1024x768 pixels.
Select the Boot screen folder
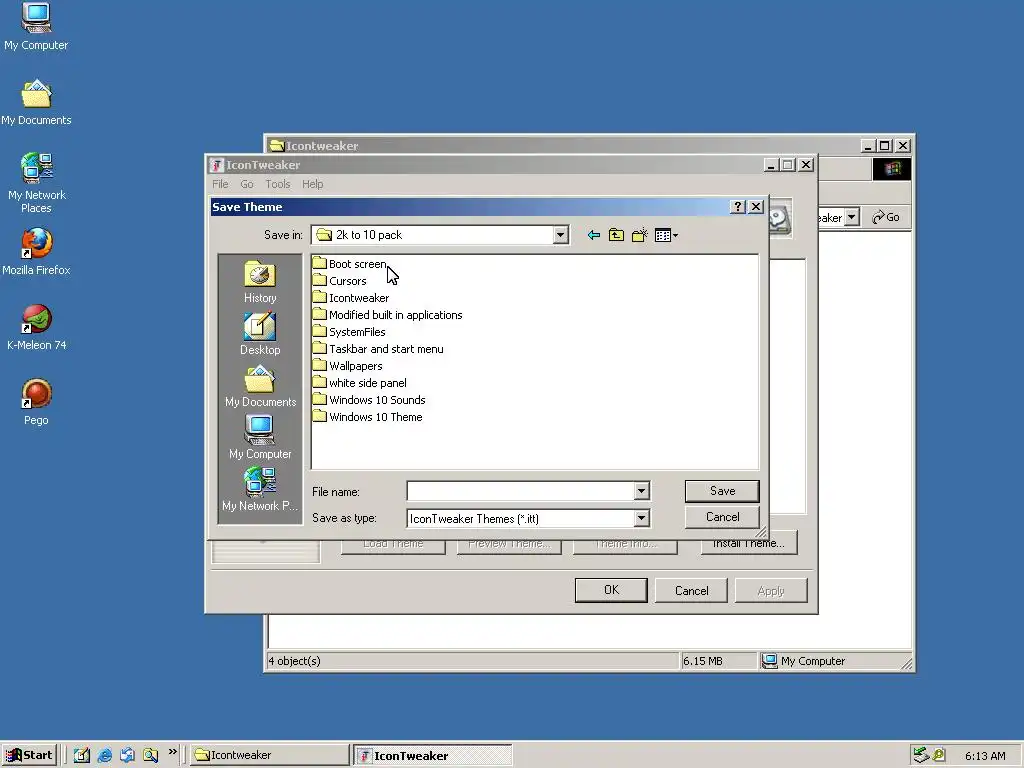click(349, 264)
